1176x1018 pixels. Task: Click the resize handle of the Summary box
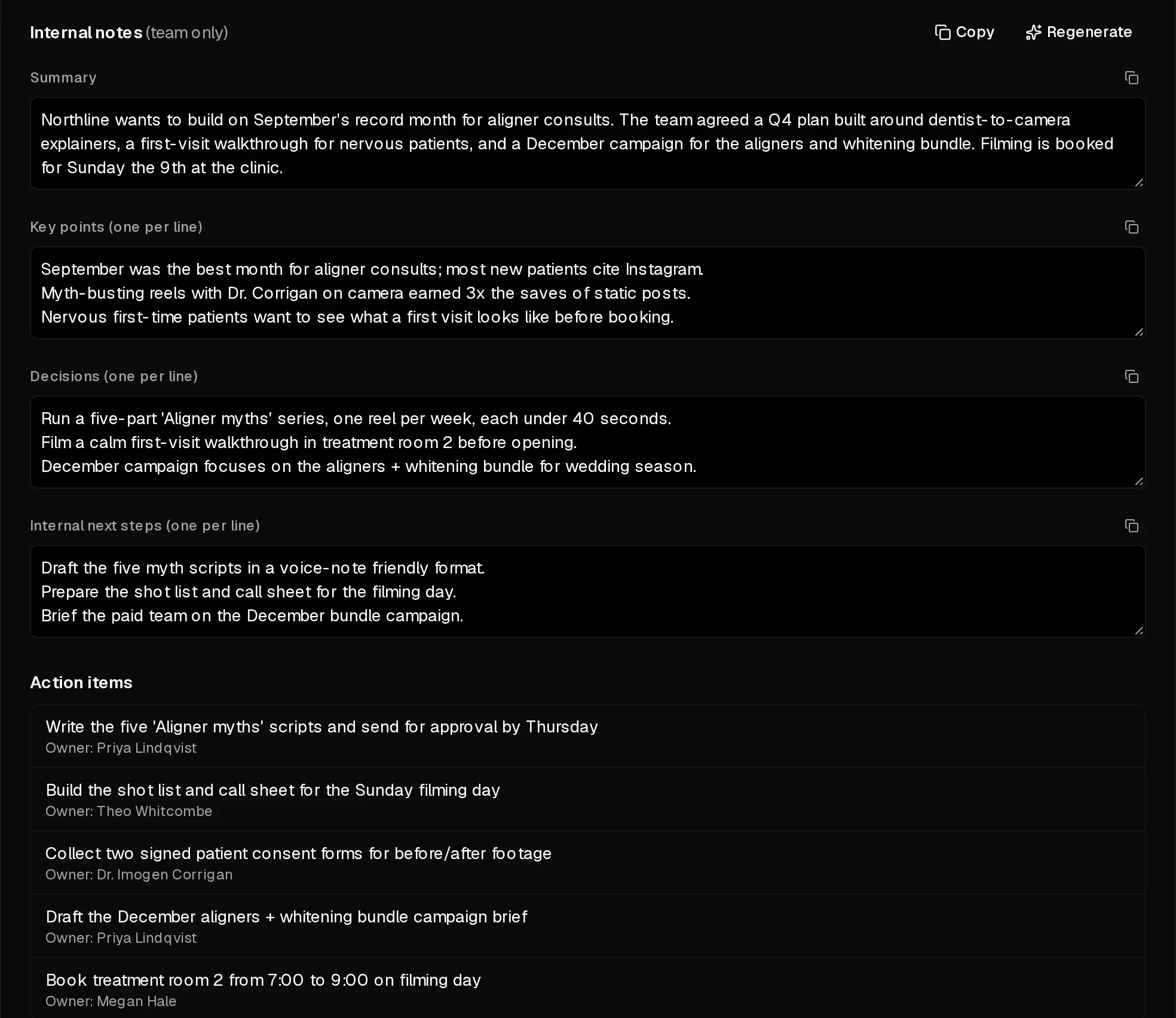coord(1139,183)
